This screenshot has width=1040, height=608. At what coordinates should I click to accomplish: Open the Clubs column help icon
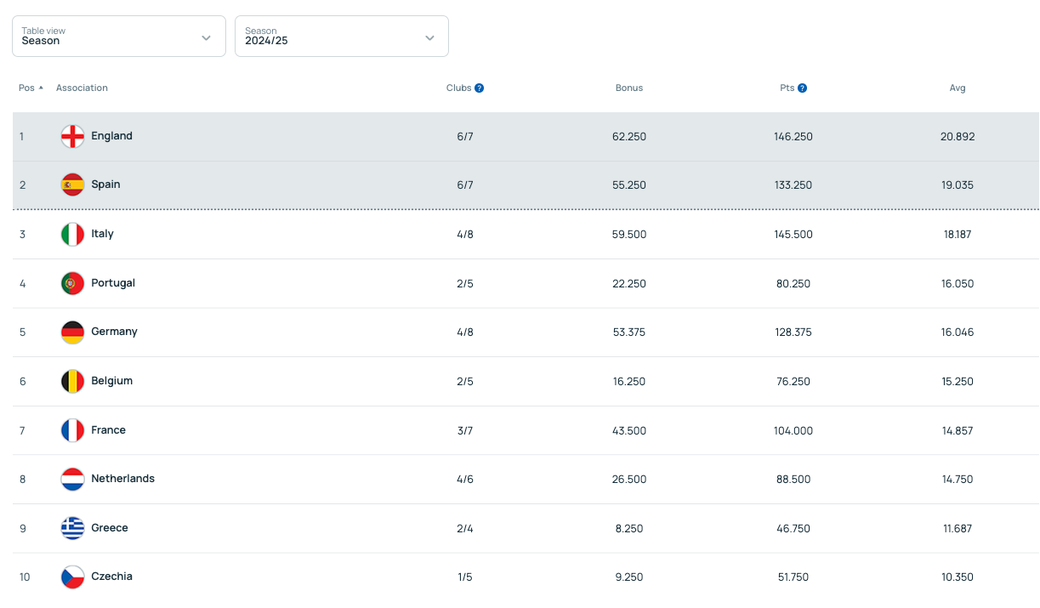(479, 88)
